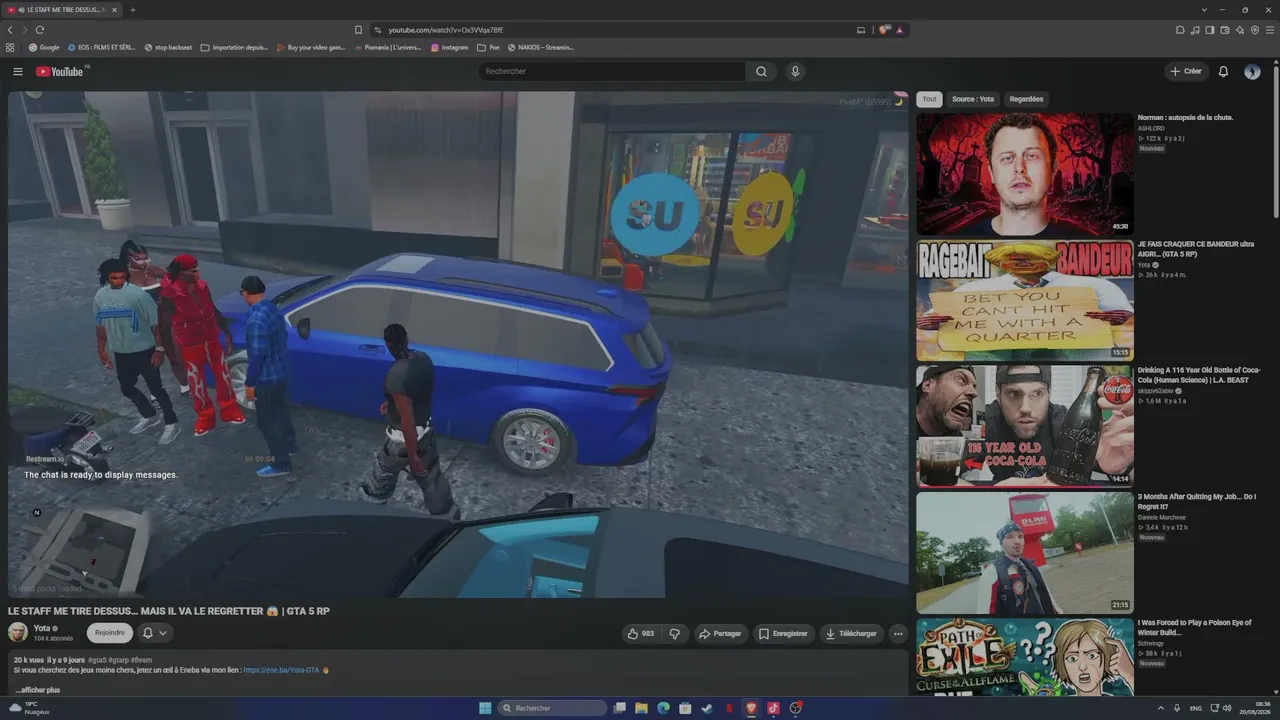Launch File Explorer from taskbar
Screen dimensions: 1280x720
coord(641,708)
